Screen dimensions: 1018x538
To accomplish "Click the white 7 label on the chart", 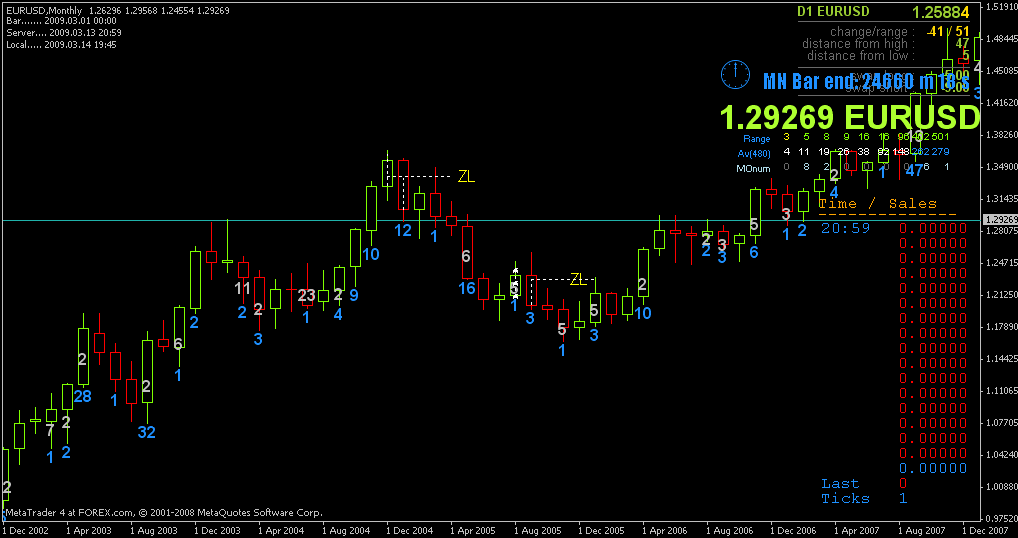I will click(50, 429).
